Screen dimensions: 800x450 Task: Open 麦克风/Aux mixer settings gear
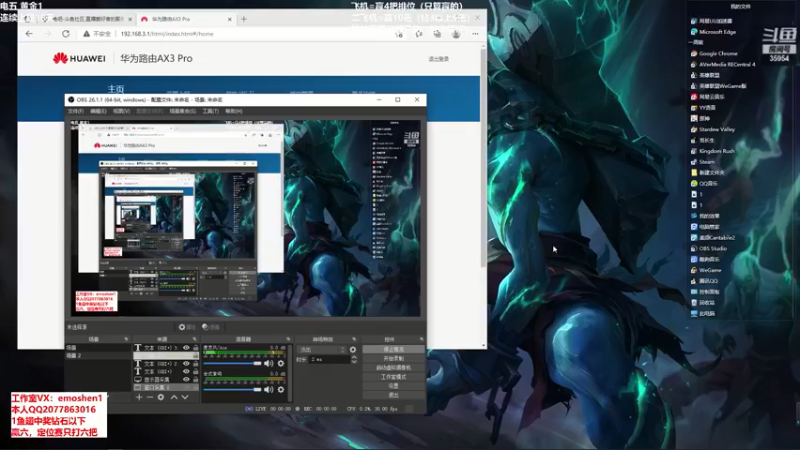click(x=281, y=363)
